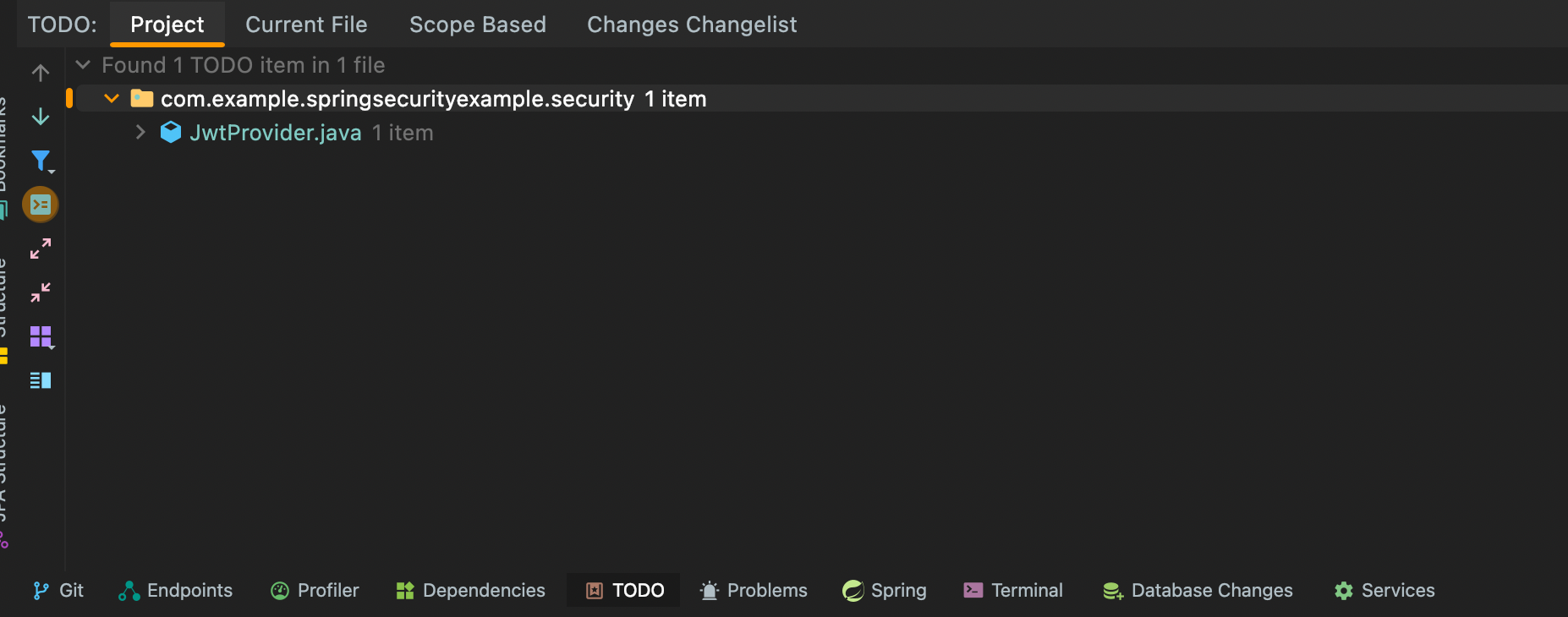Collapse the com.example.springsecurityexample.security package
Image resolution: width=1568 pixels, height=617 pixels.
[111, 99]
